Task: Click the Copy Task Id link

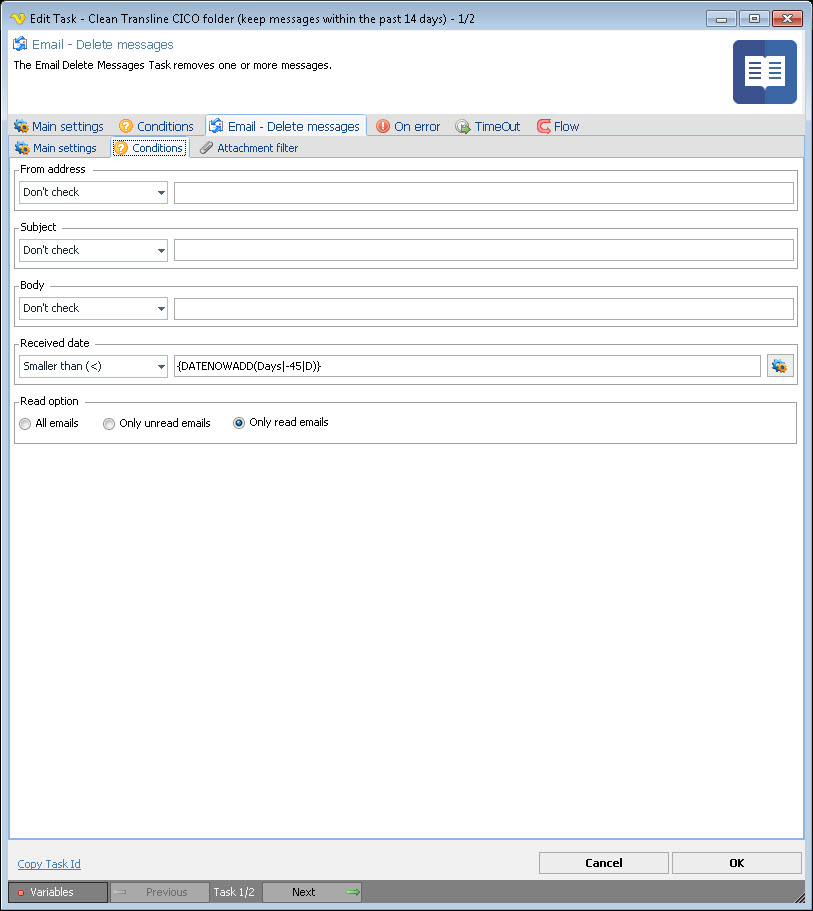Action: coord(49,864)
